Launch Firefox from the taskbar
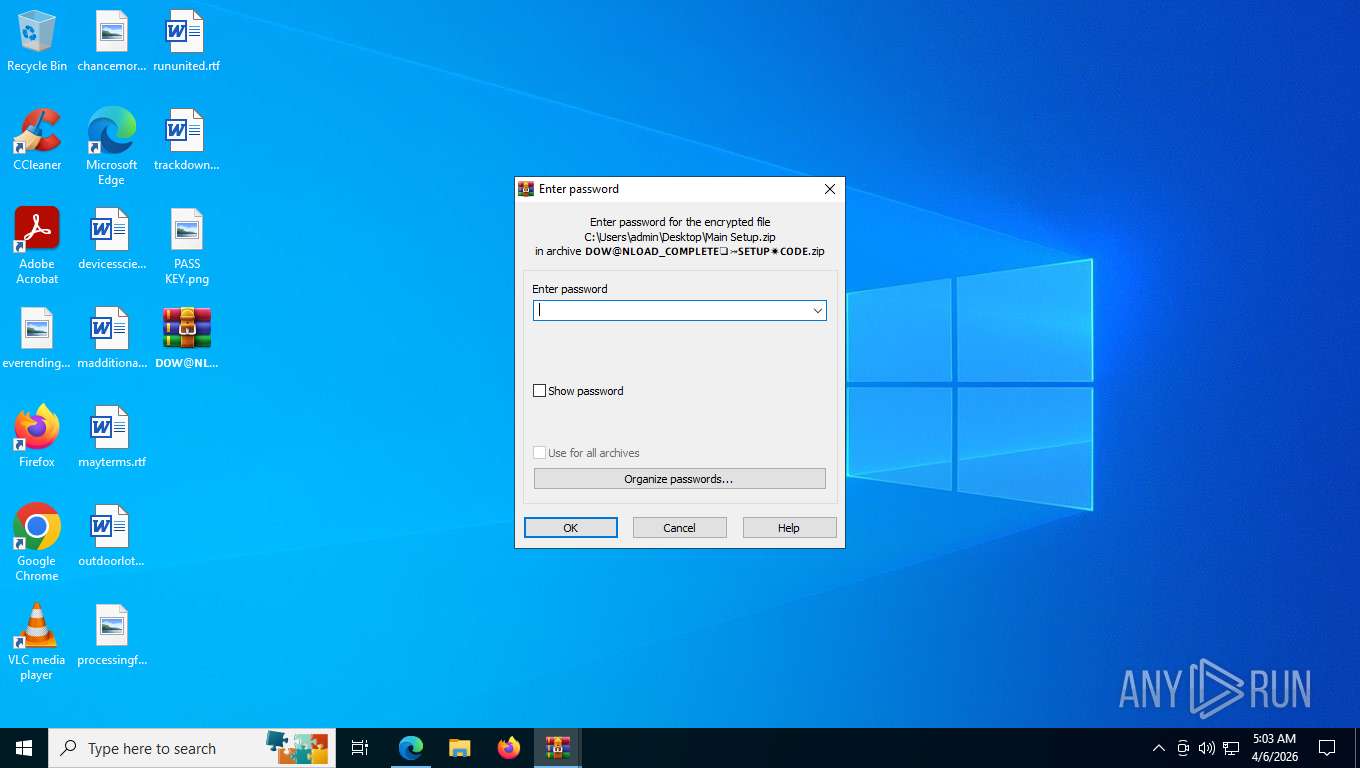The height and width of the screenshot is (768, 1360). click(x=509, y=748)
